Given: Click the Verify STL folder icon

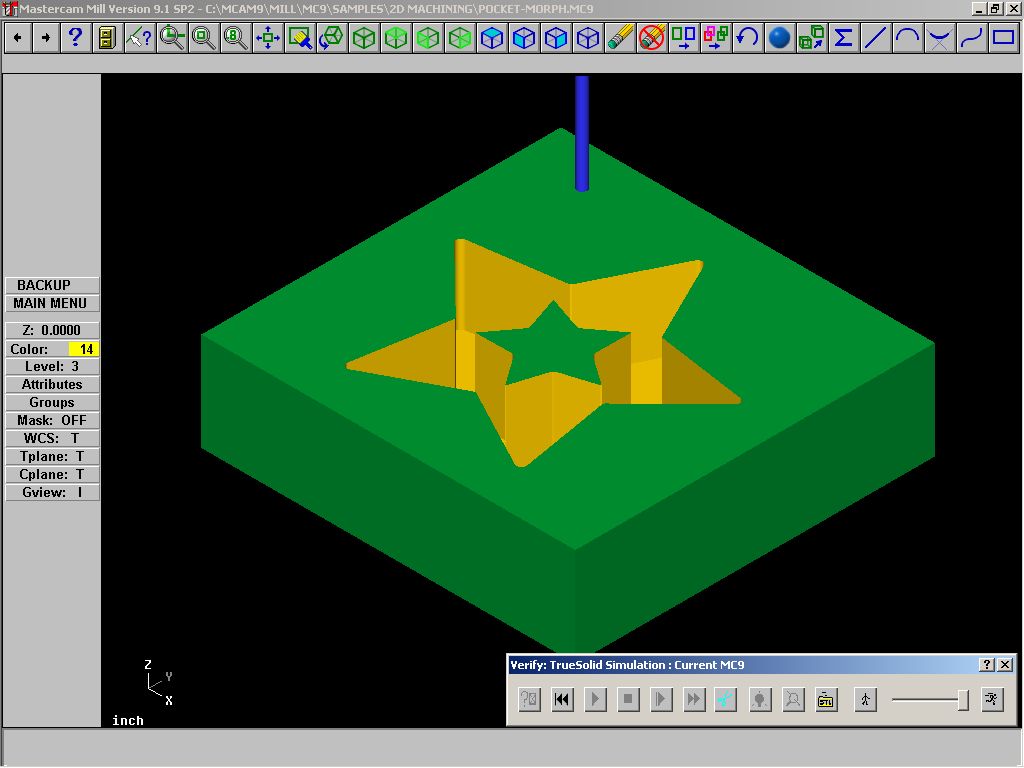Looking at the screenshot, I should coord(826,700).
